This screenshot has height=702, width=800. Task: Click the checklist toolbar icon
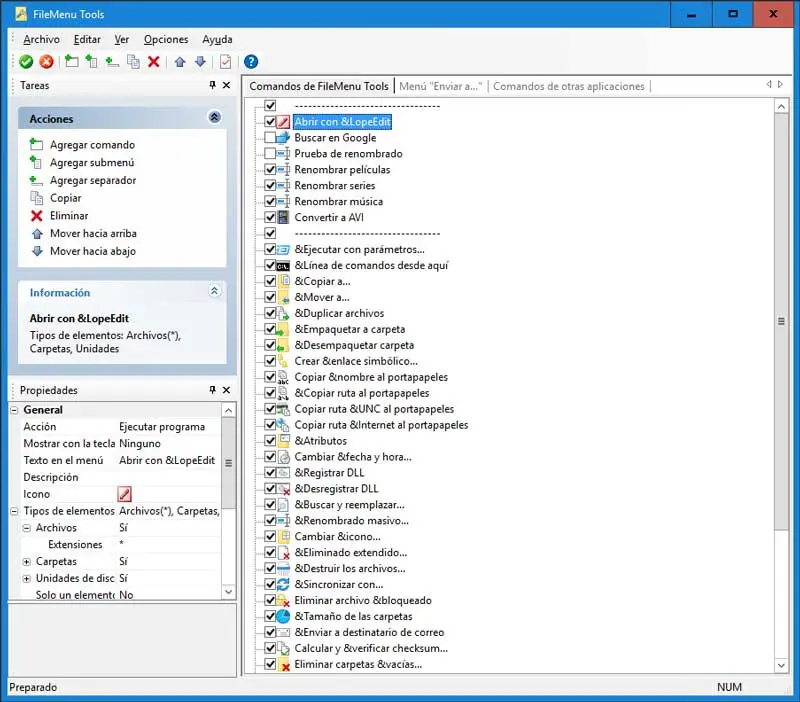pyautogui.click(x=226, y=62)
